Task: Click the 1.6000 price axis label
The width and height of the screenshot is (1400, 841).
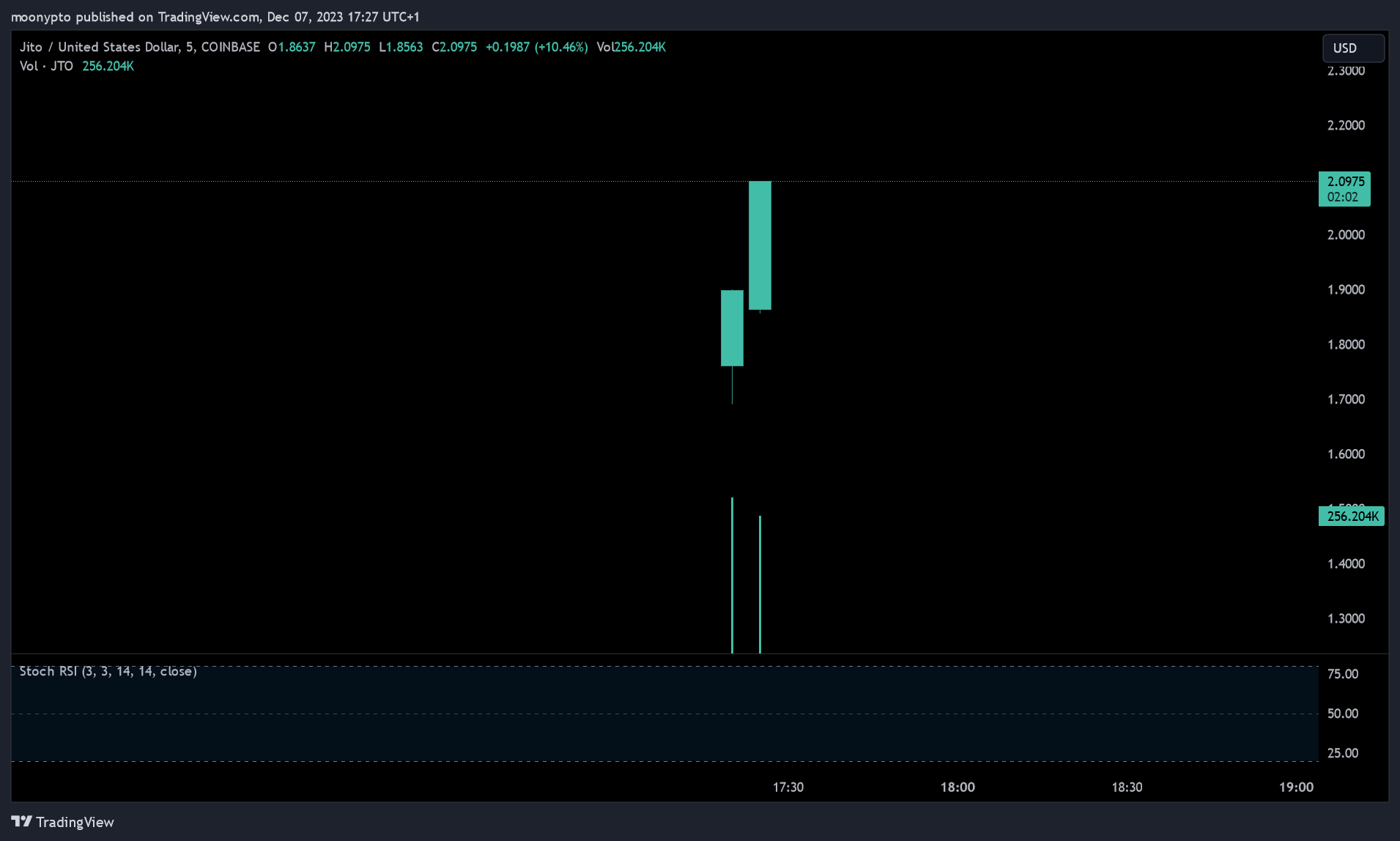Action: coord(1346,454)
